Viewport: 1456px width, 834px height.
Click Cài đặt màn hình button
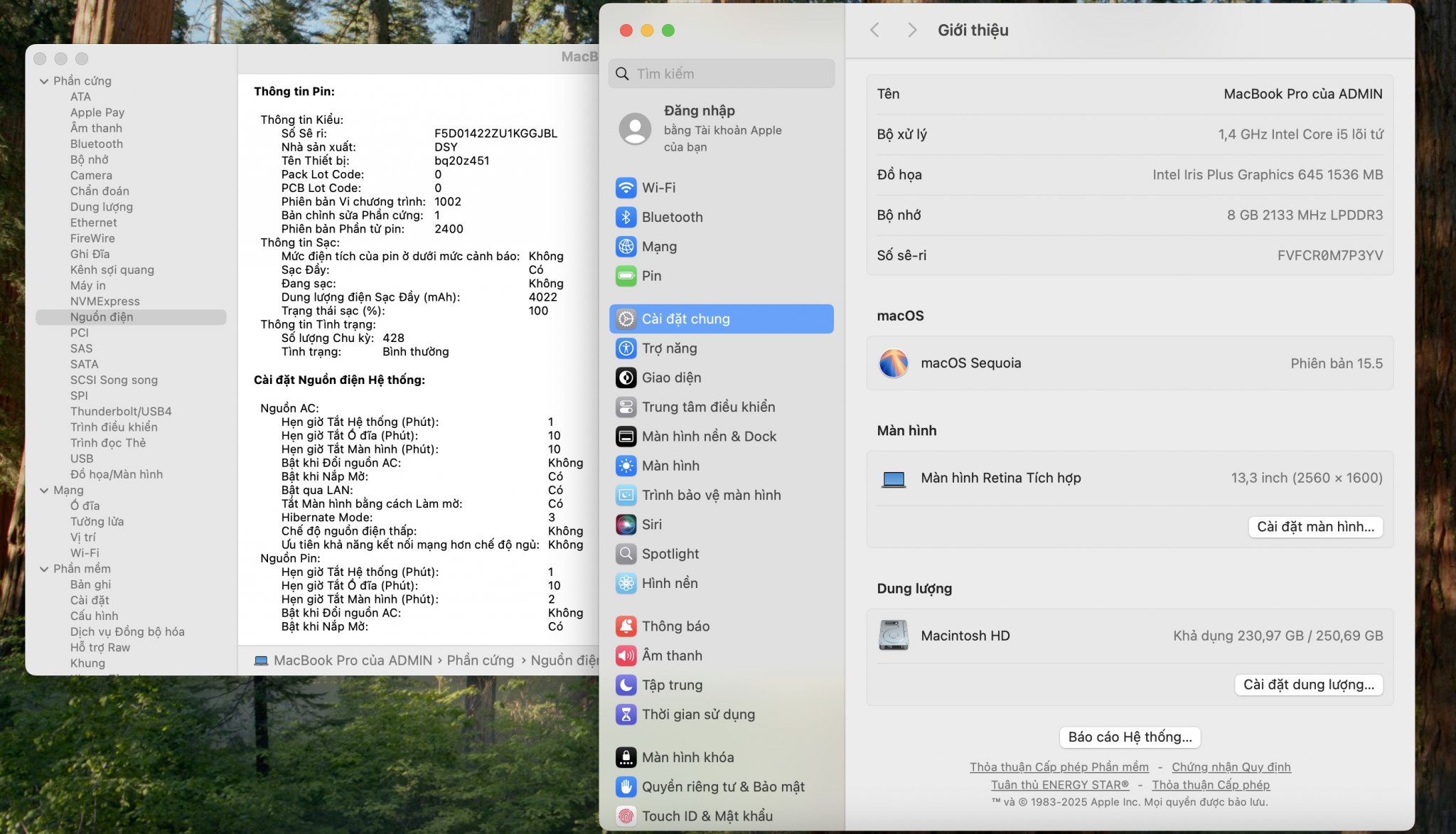(1315, 527)
